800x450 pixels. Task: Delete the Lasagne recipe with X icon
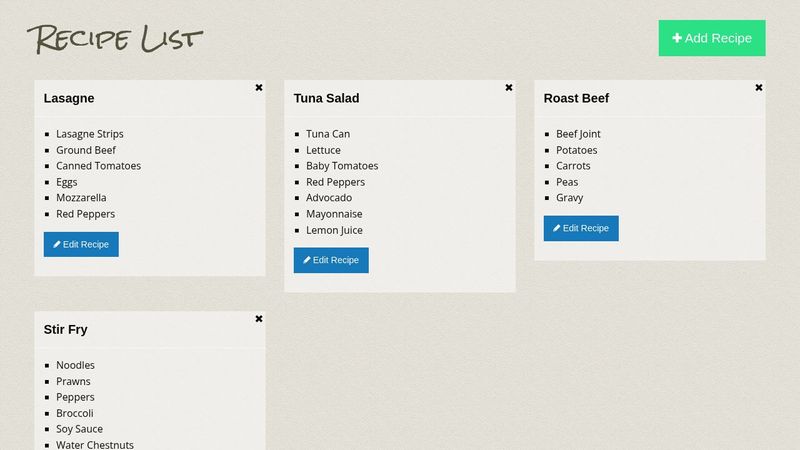[259, 88]
